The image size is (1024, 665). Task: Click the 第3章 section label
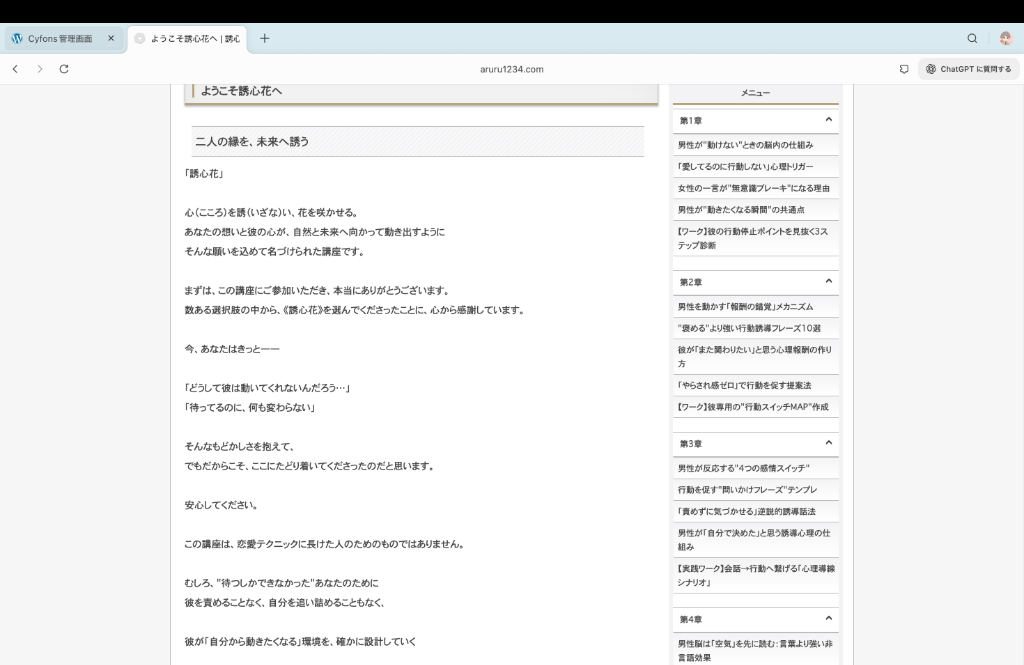690,444
